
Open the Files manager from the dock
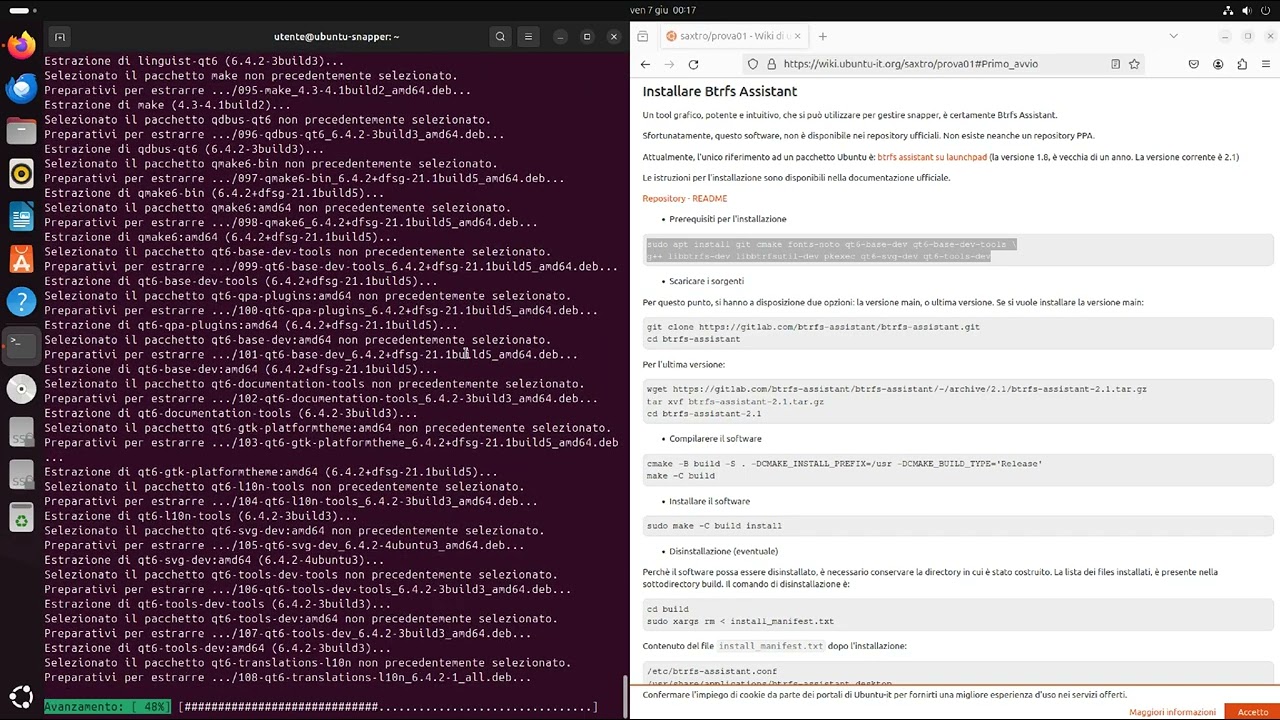[21, 131]
